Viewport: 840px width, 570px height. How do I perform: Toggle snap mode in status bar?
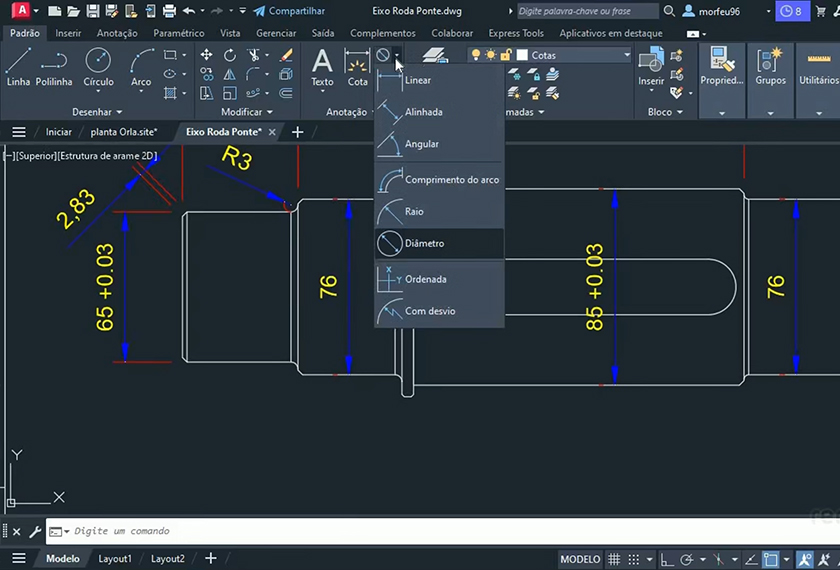coord(636,559)
